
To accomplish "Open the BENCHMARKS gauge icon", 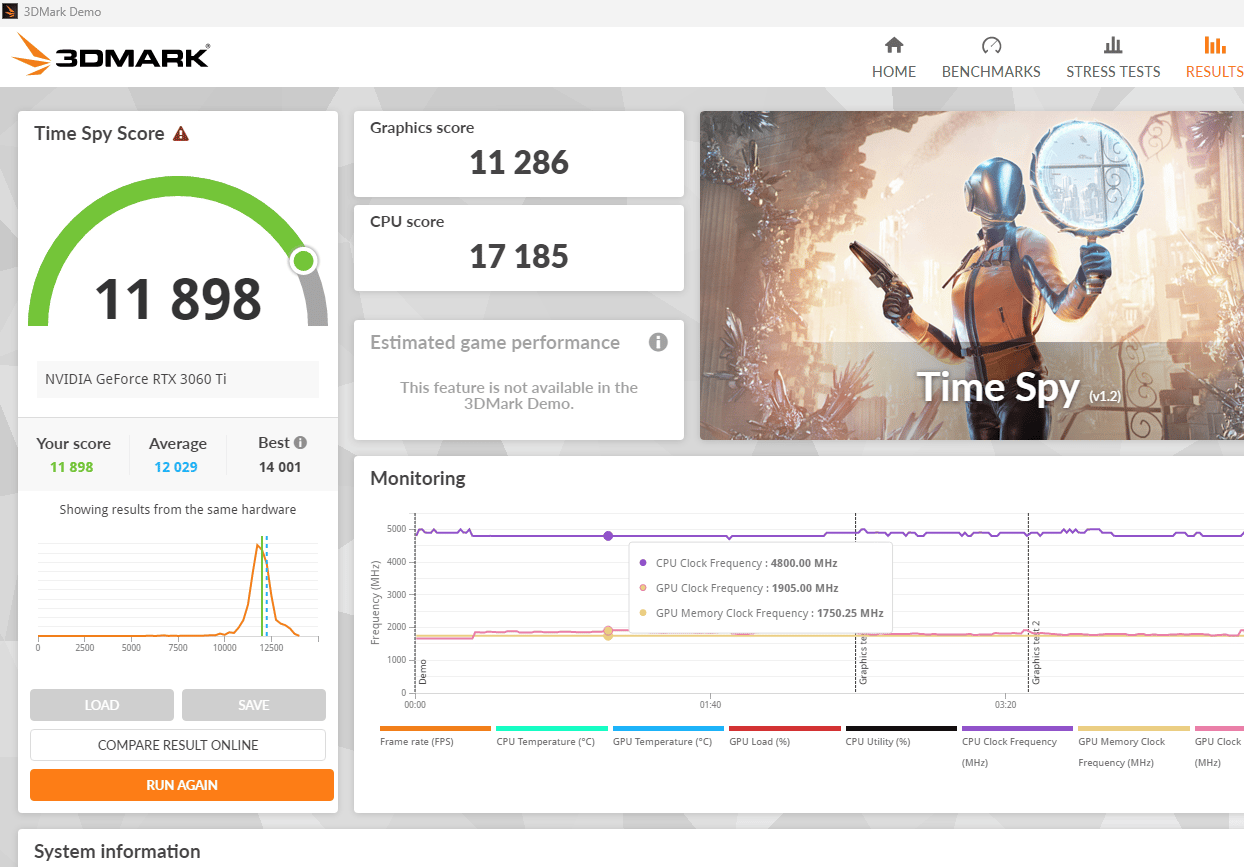I will (x=991, y=45).
